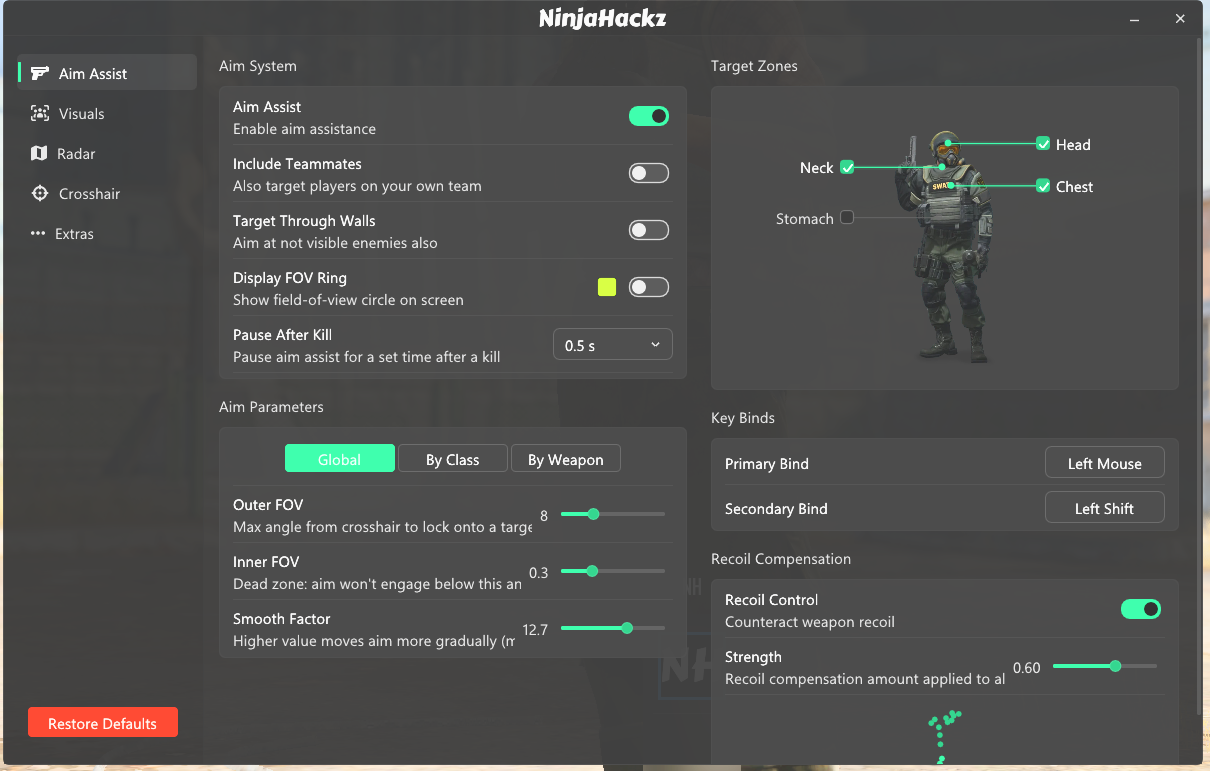
Task: Click Restore Defaults button
Action: click(103, 722)
